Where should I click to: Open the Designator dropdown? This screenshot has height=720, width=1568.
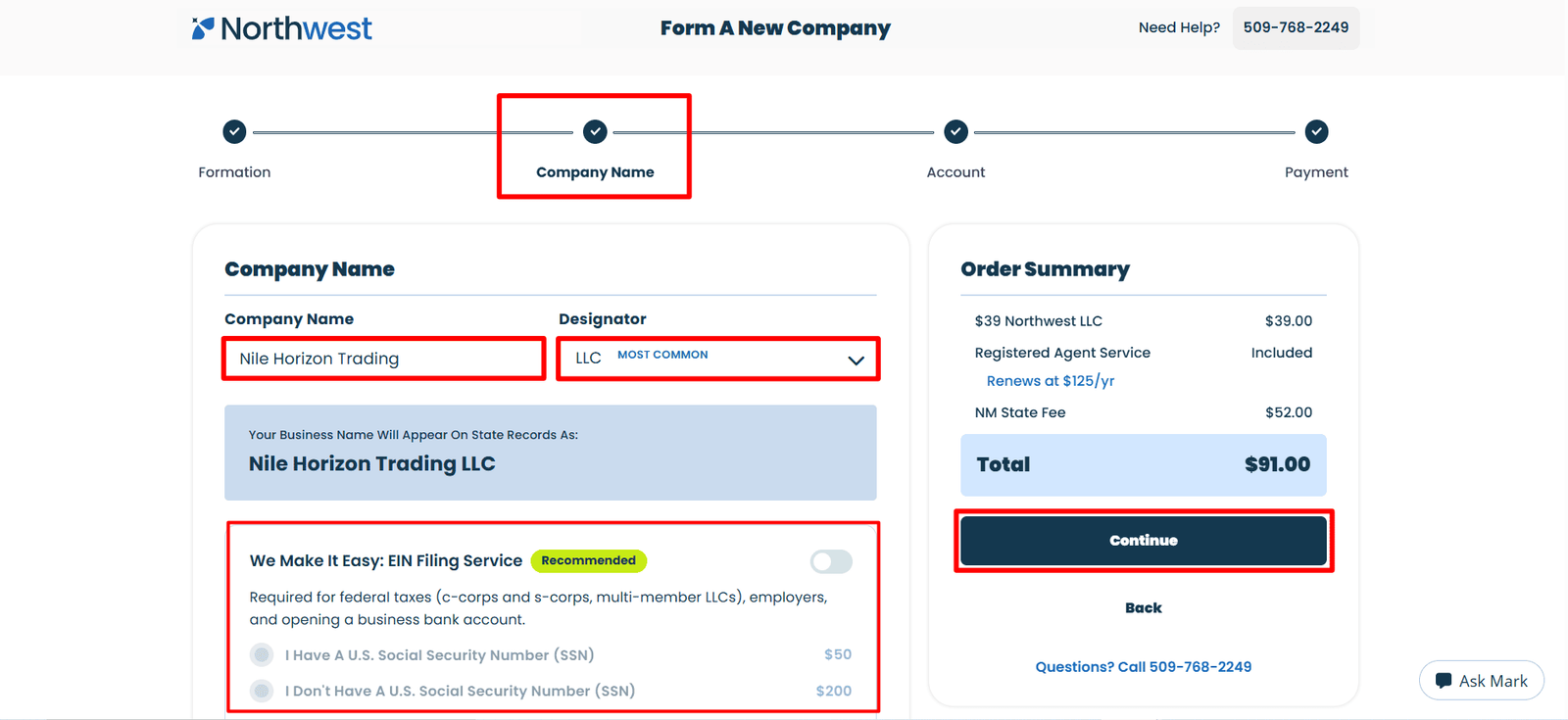[718, 359]
